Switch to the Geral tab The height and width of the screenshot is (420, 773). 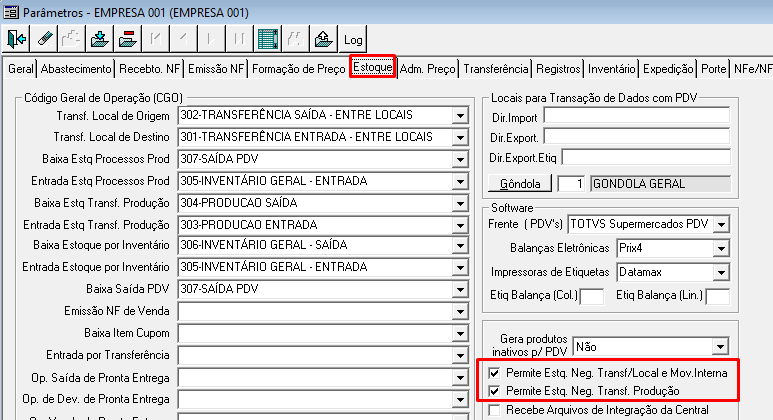coord(21,69)
